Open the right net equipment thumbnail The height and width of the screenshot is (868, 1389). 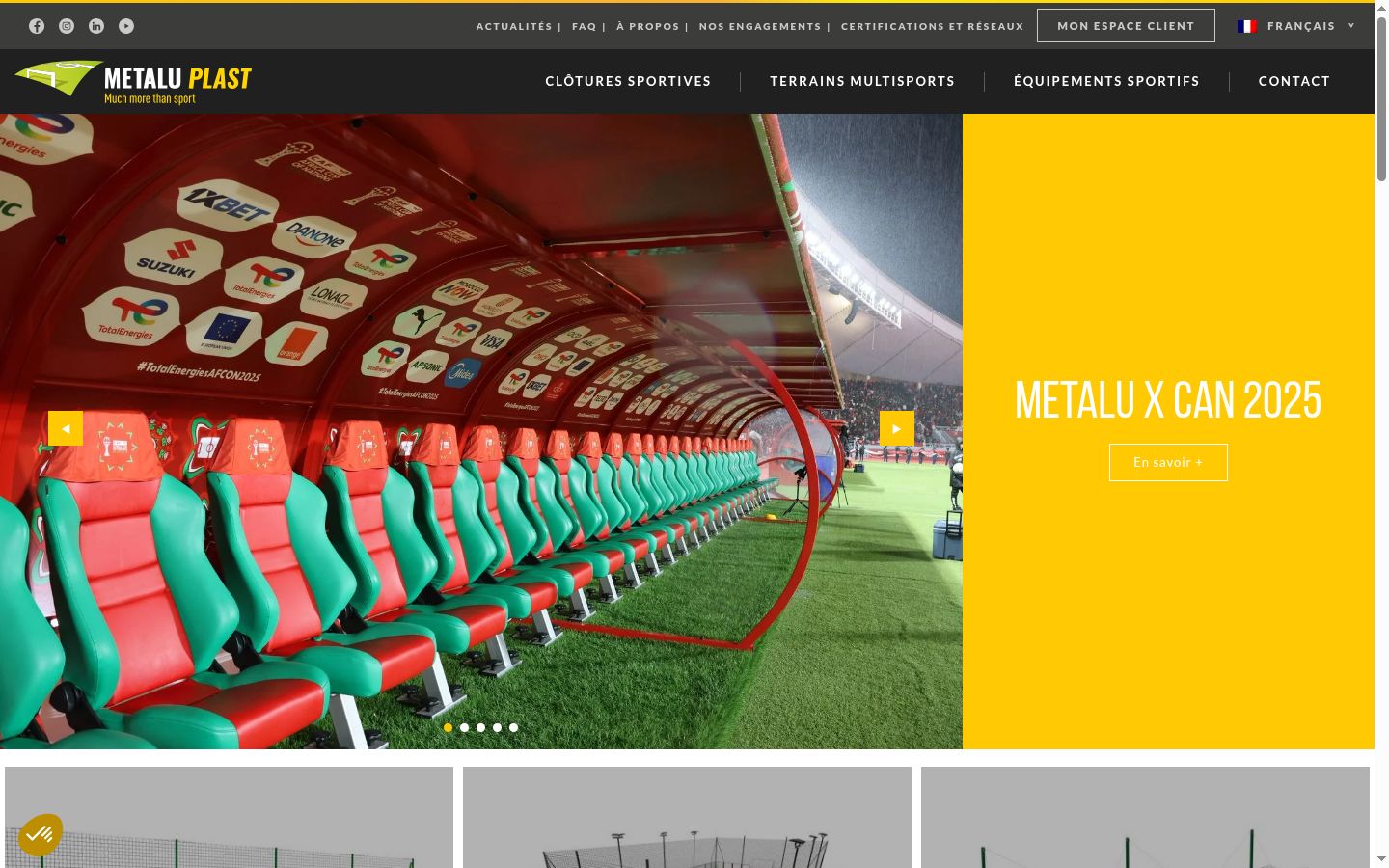tap(1145, 817)
